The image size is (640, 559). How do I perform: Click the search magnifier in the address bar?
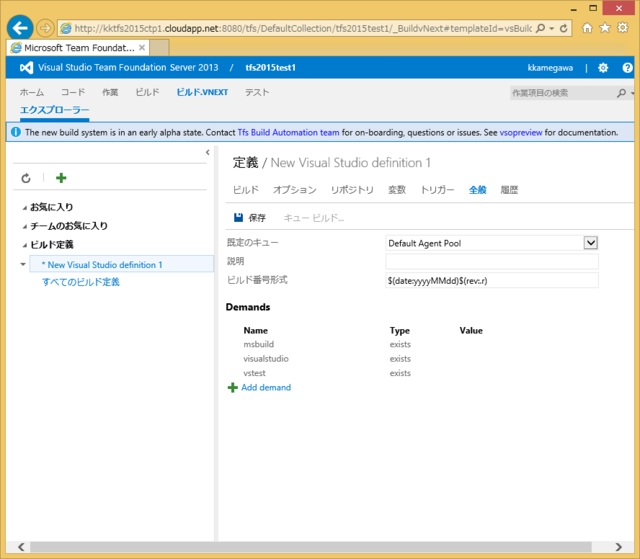coord(540,28)
